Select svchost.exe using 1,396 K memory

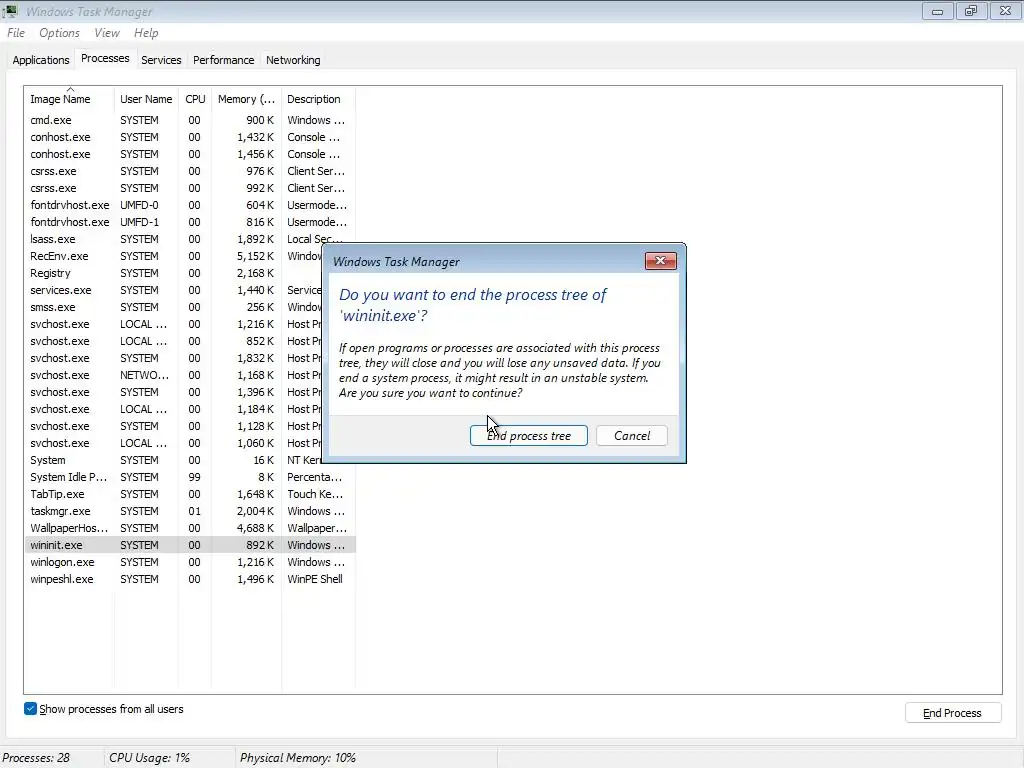(173, 392)
